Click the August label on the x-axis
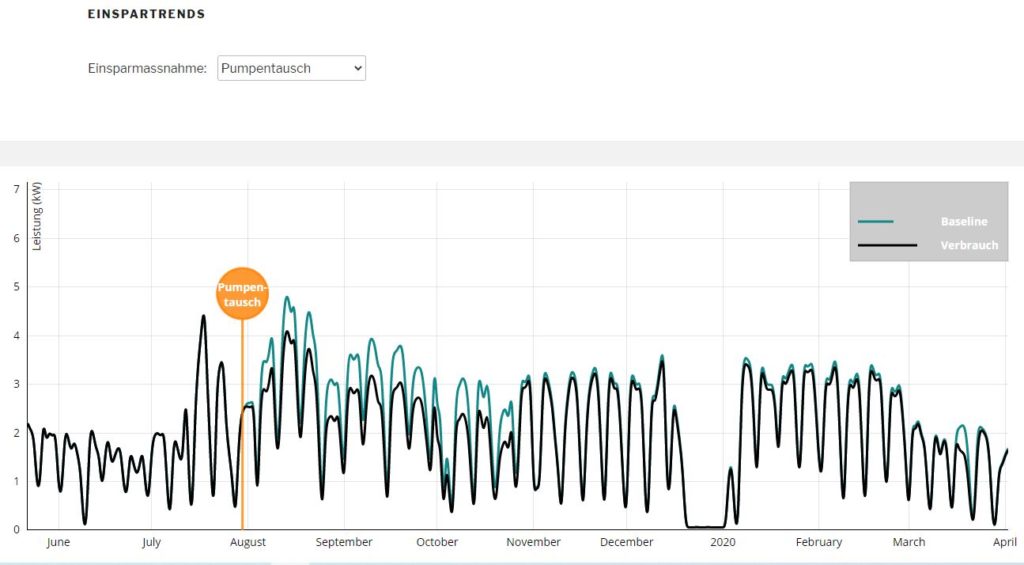 248,542
